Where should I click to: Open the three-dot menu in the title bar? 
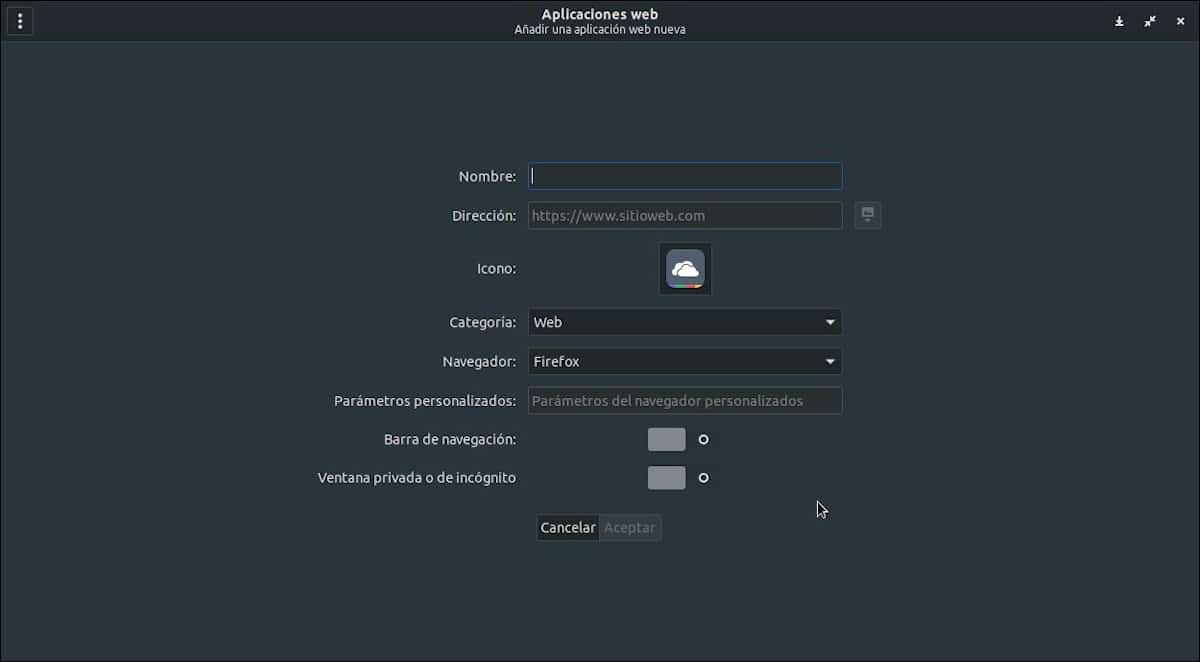20,20
